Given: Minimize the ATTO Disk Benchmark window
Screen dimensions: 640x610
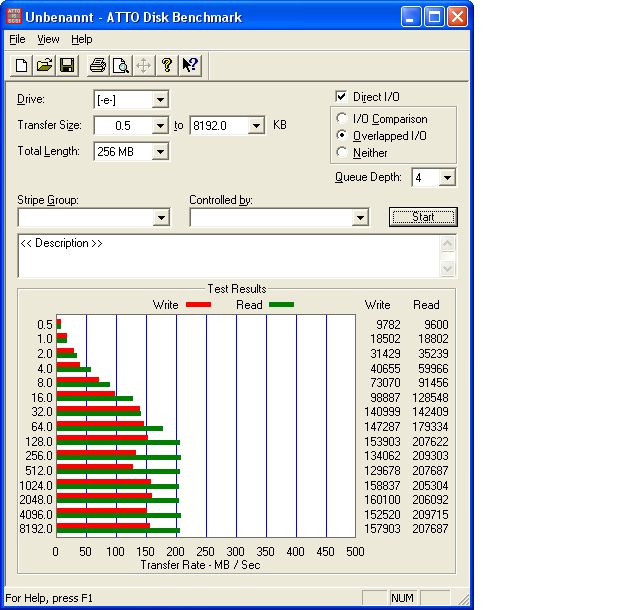Looking at the screenshot, I should [x=411, y=17].
